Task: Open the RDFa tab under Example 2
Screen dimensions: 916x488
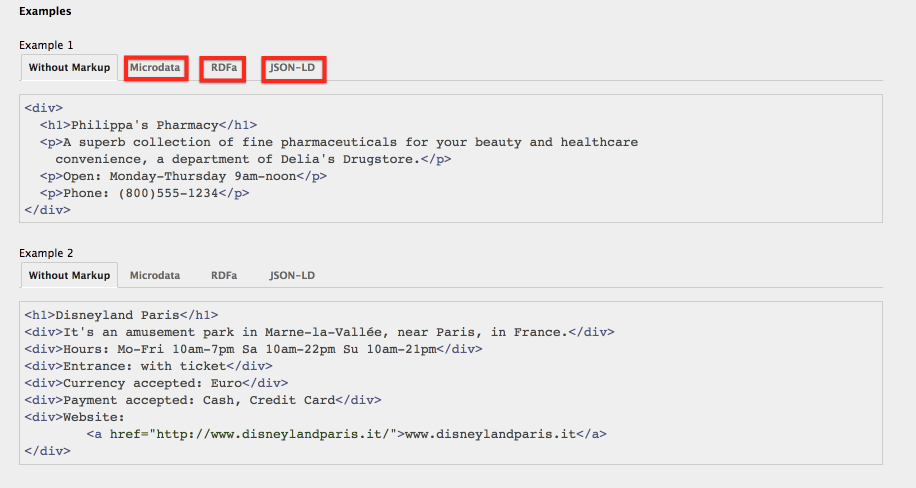Action: tap(224, 276)
